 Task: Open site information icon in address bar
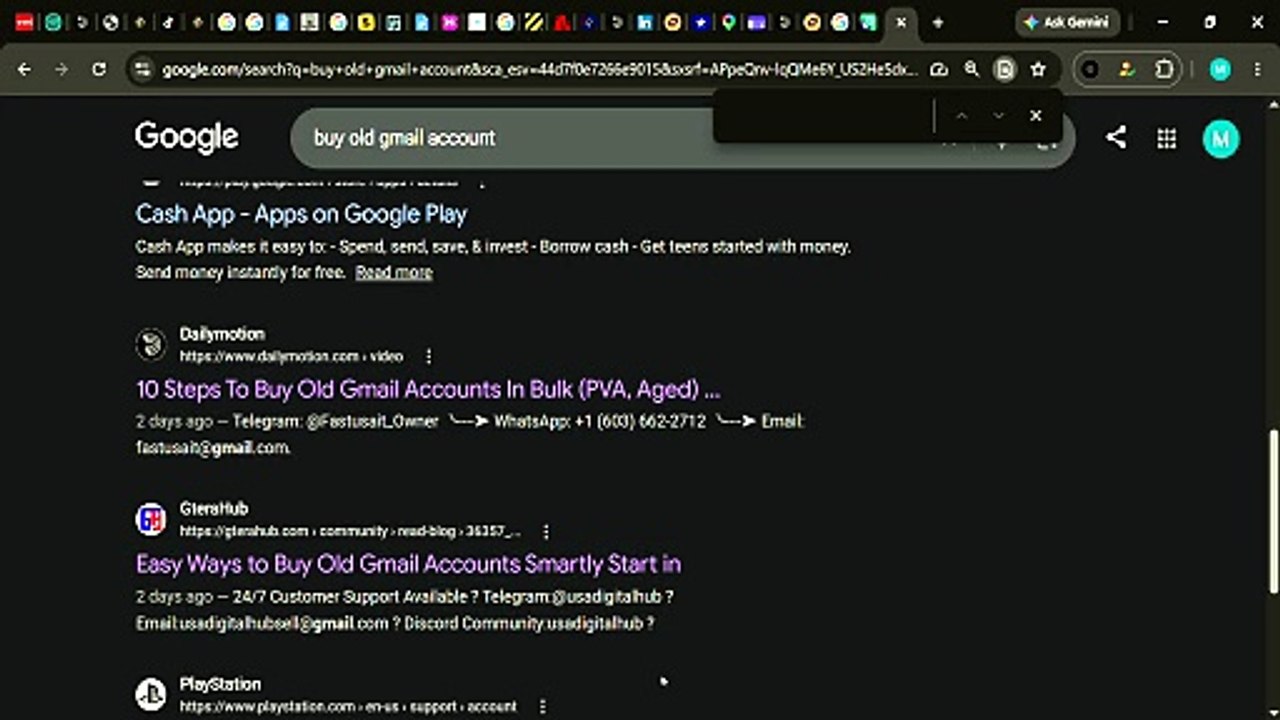point(143,69)
